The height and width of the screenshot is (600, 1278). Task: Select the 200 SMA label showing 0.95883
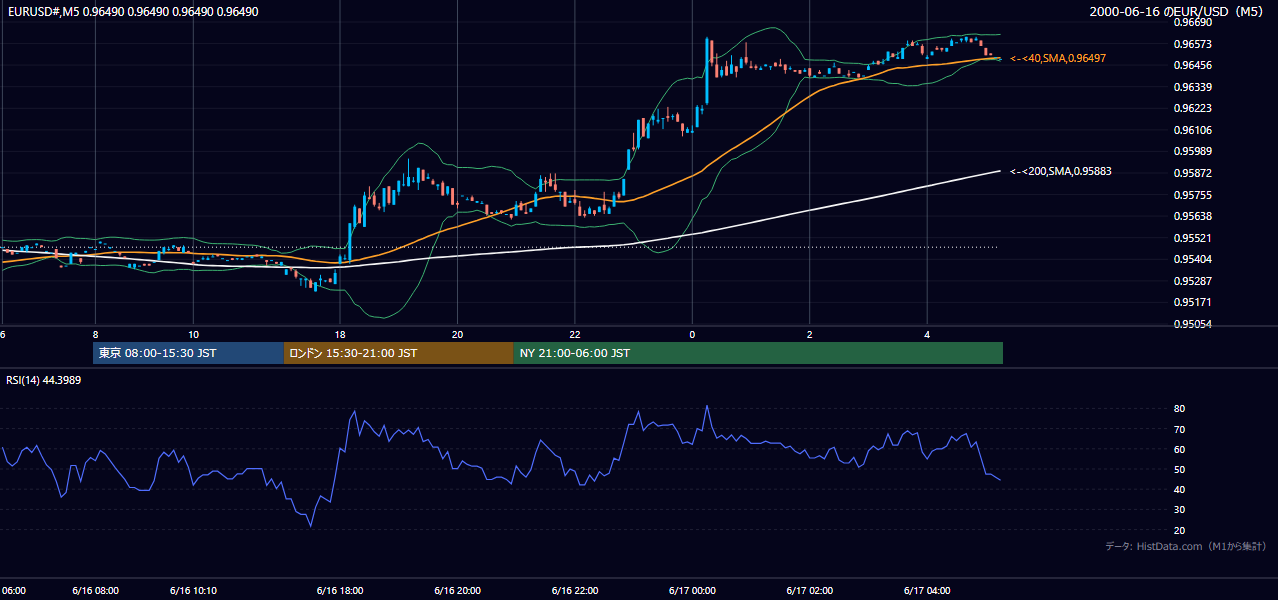tap(1061, 171)
